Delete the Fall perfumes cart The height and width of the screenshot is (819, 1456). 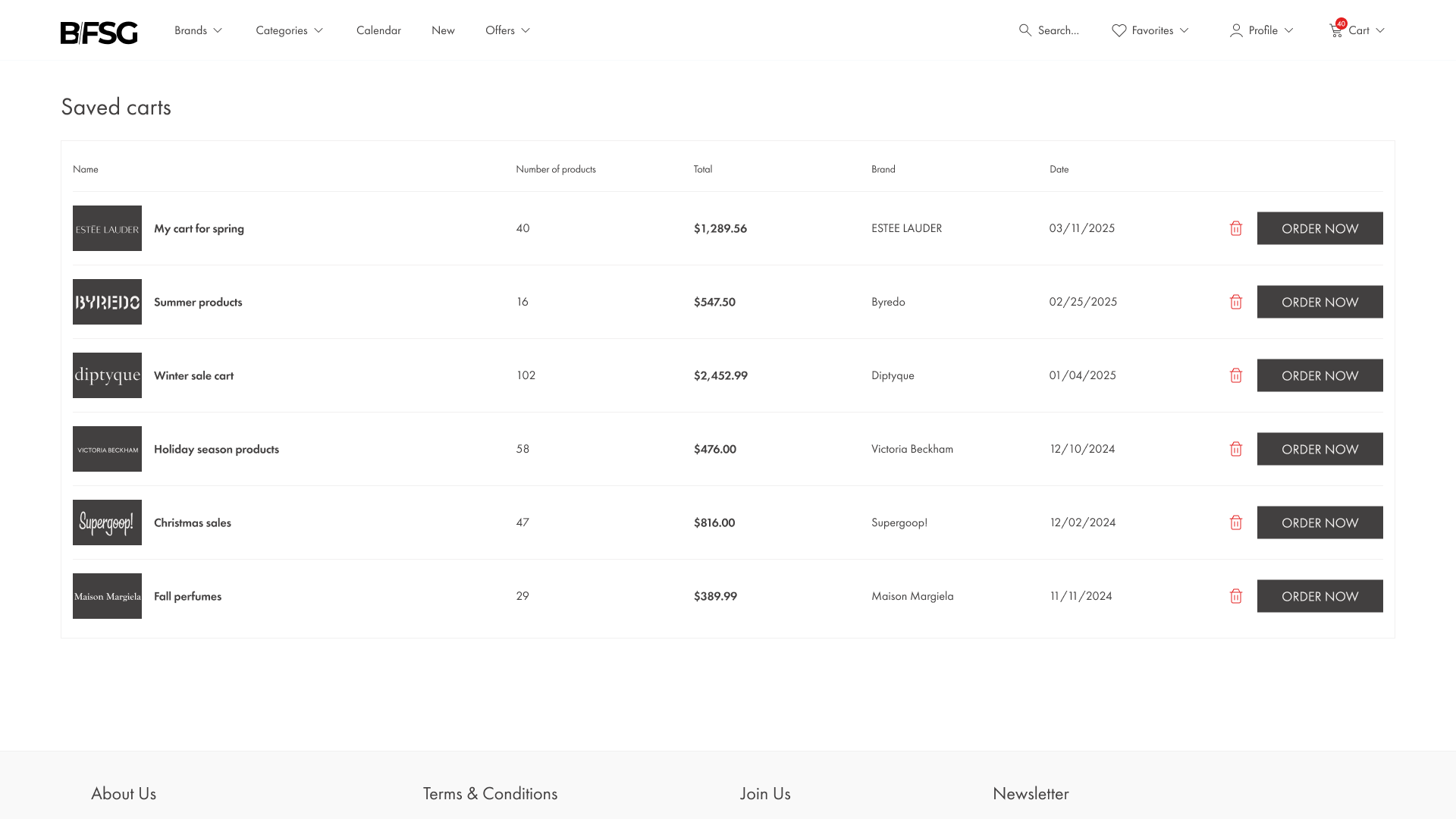[x=1236, y=596]
